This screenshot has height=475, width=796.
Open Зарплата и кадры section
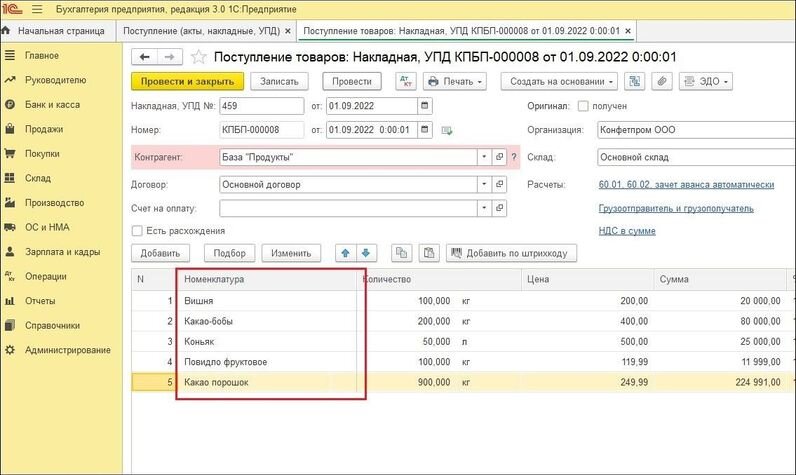click(62, 252)
